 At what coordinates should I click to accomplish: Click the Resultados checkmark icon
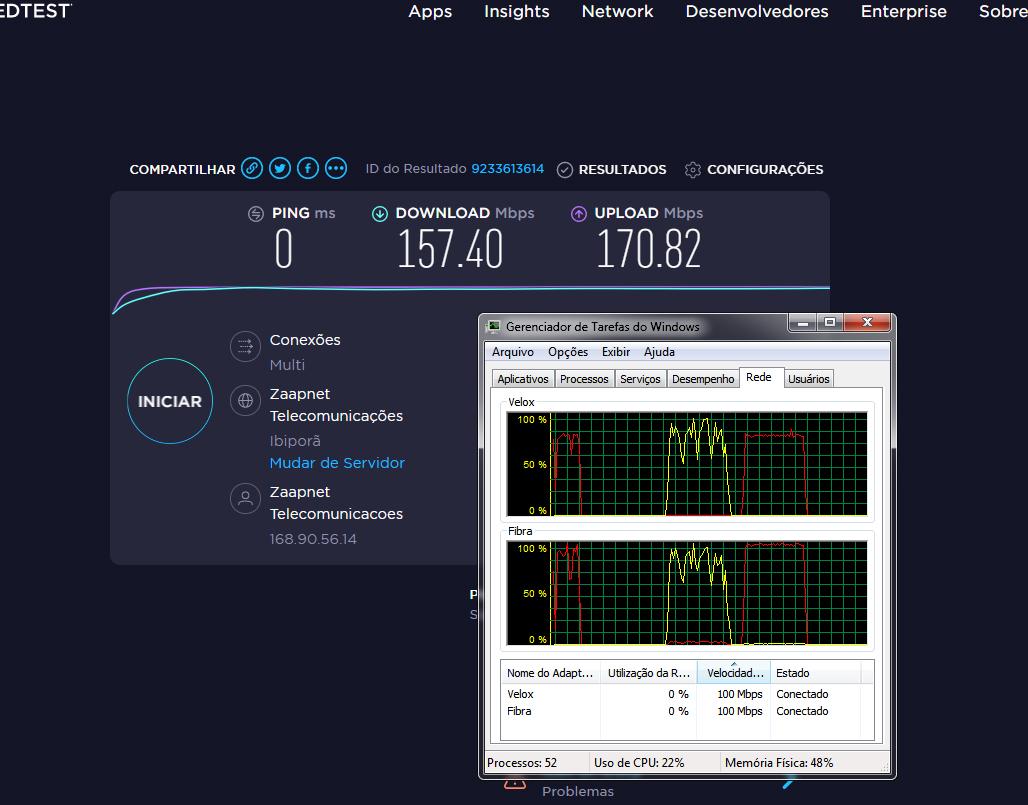(x=564, y=170)
